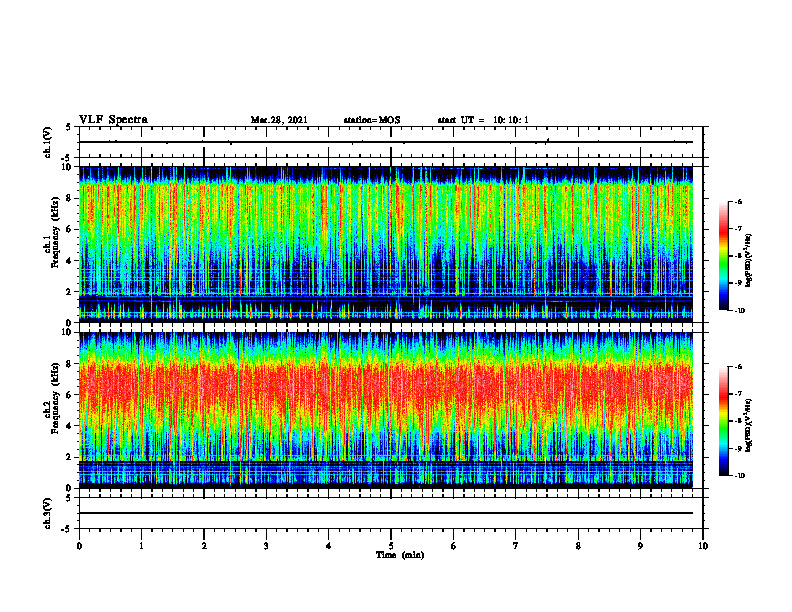Click time axis tick label "7"
The width and height of the screenshot is (792, 612).
pos(516,546)
